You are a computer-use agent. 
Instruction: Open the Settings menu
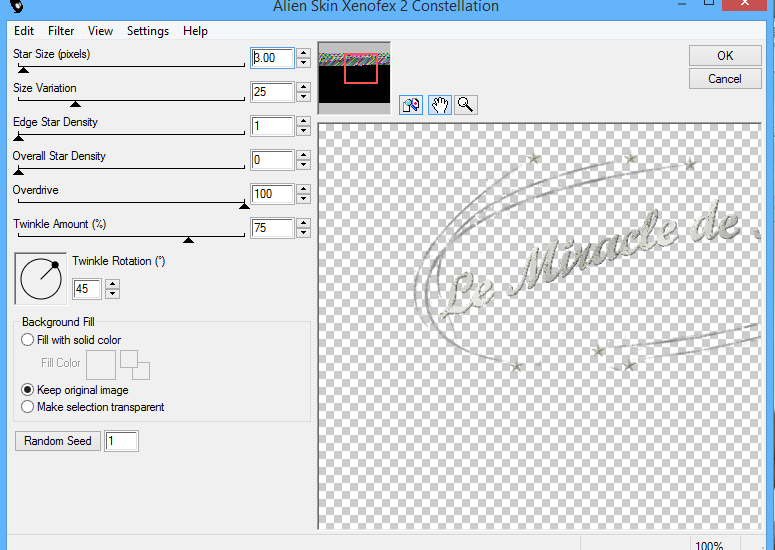coord(148,31)
